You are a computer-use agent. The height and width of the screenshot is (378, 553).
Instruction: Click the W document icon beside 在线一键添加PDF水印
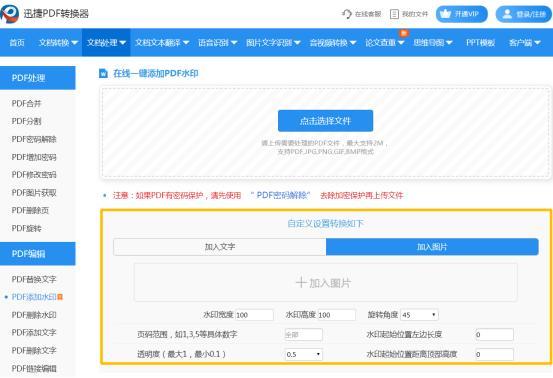point(103,73)
